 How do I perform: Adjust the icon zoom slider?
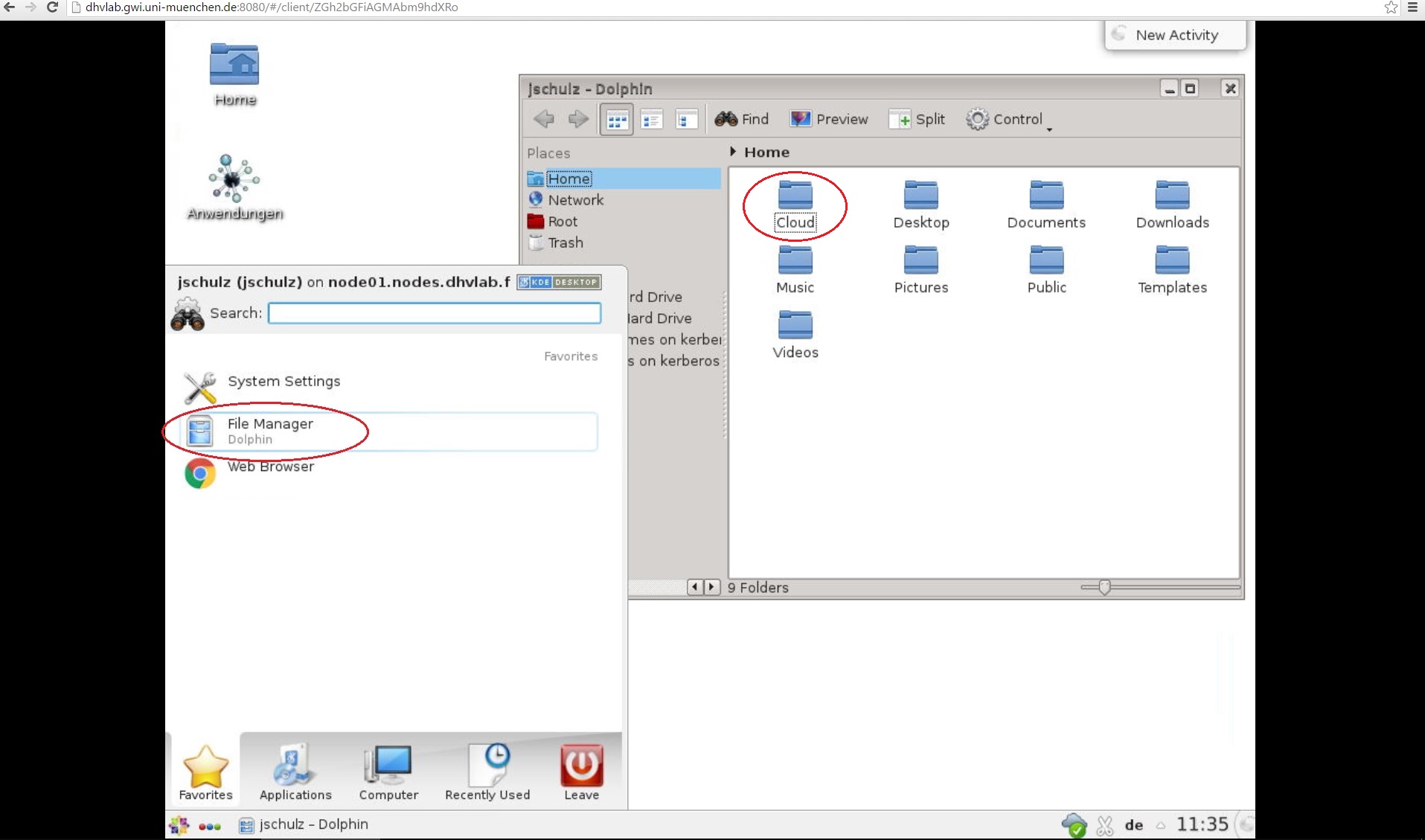(1104, 588)
